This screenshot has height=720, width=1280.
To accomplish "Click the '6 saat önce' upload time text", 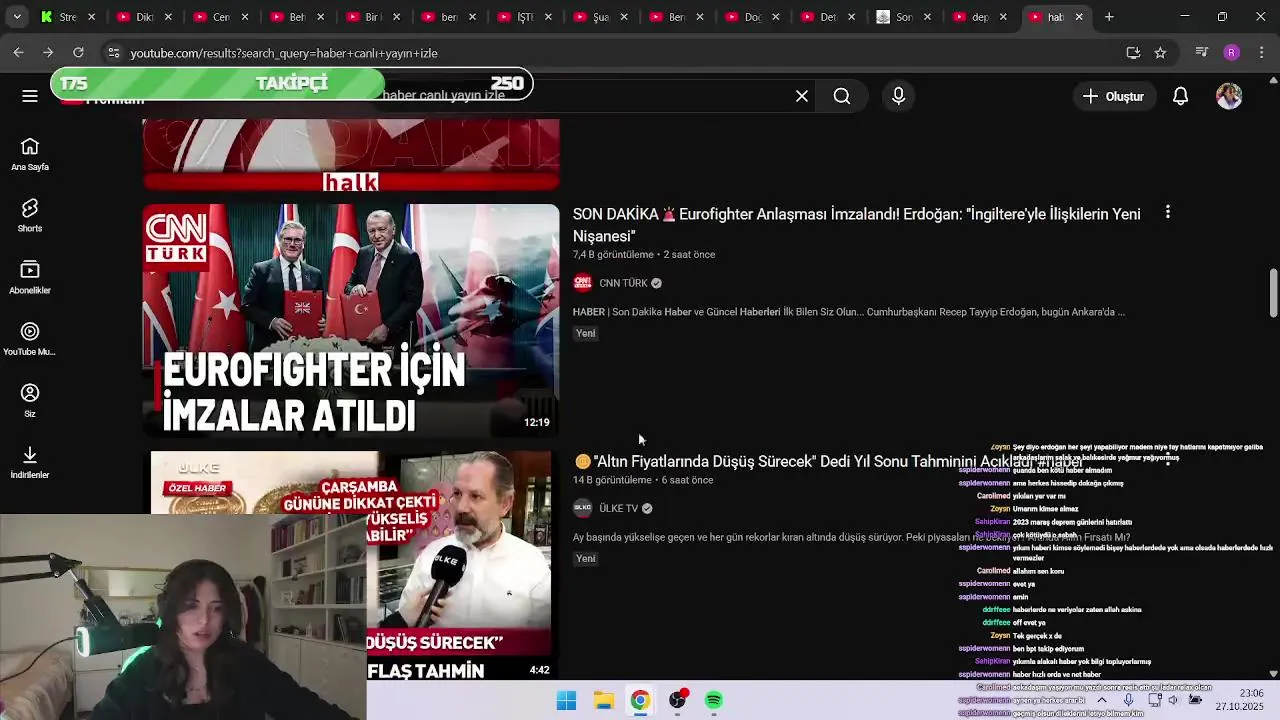I will point(687,480).
